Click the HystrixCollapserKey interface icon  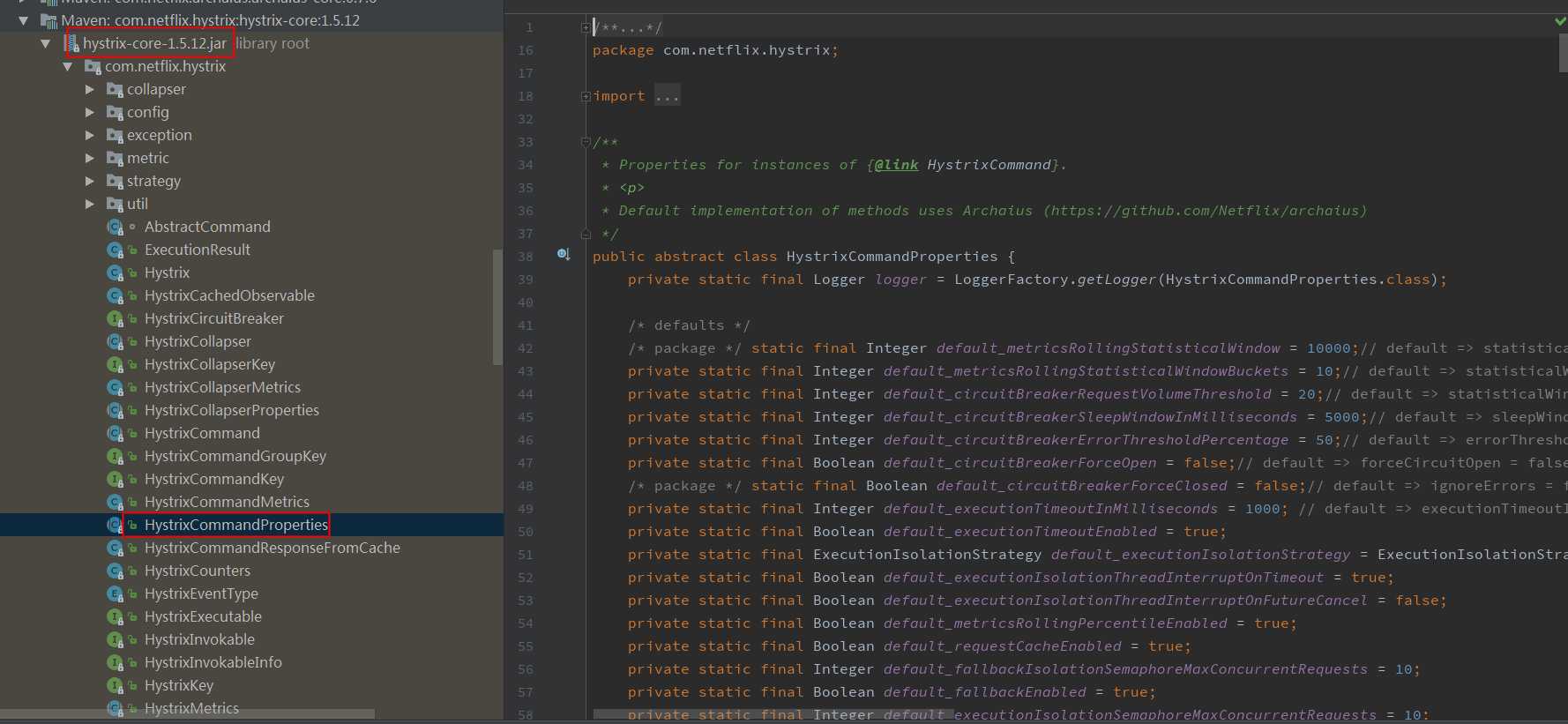pyautogui.click(x=115, y=364)
